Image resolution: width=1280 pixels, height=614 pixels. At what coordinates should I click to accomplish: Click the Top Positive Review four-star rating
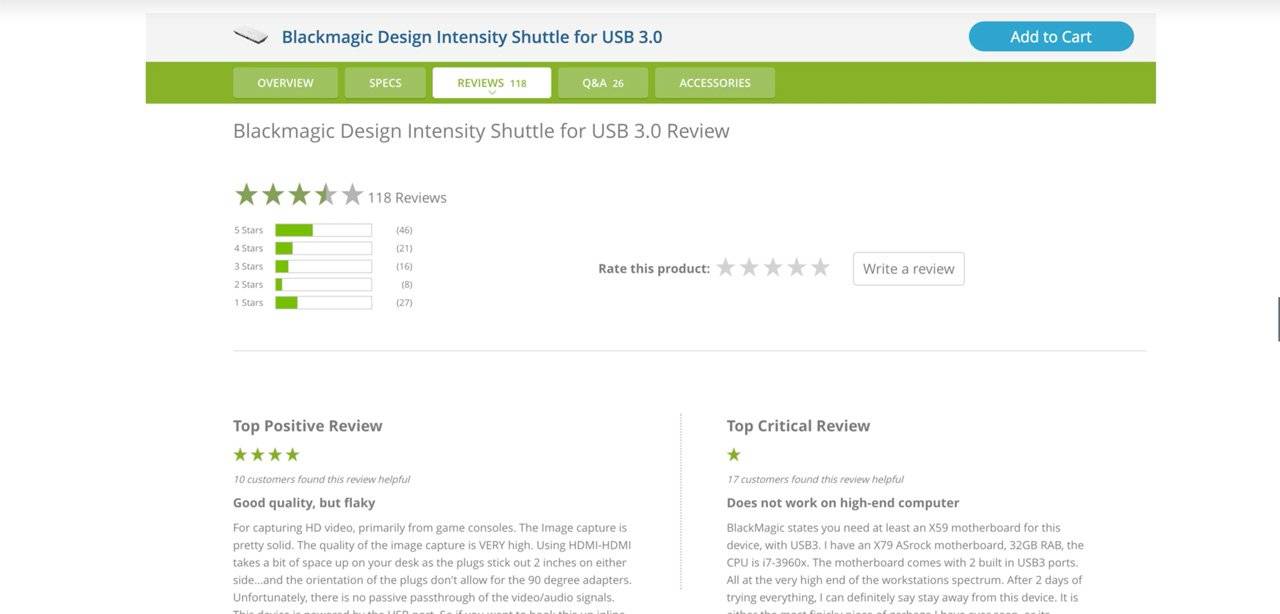266,455
